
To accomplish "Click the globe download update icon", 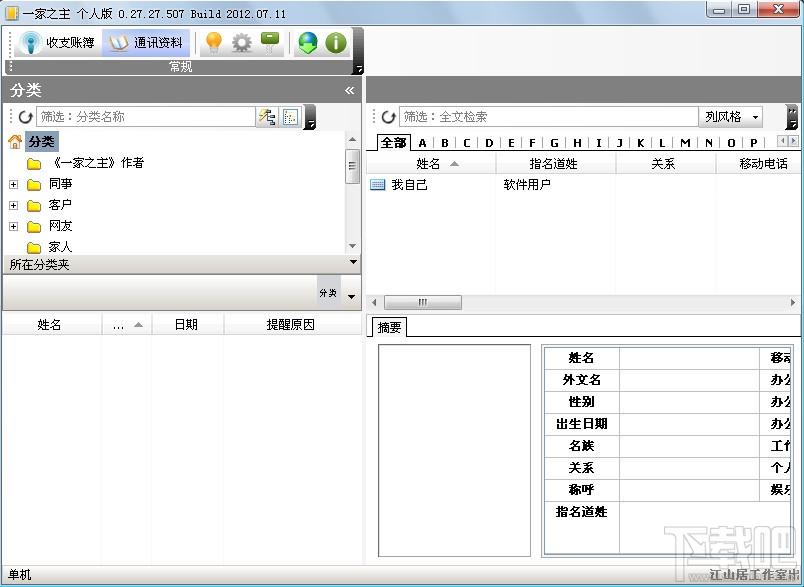I will pyautogui.click(x=308, y=43).
